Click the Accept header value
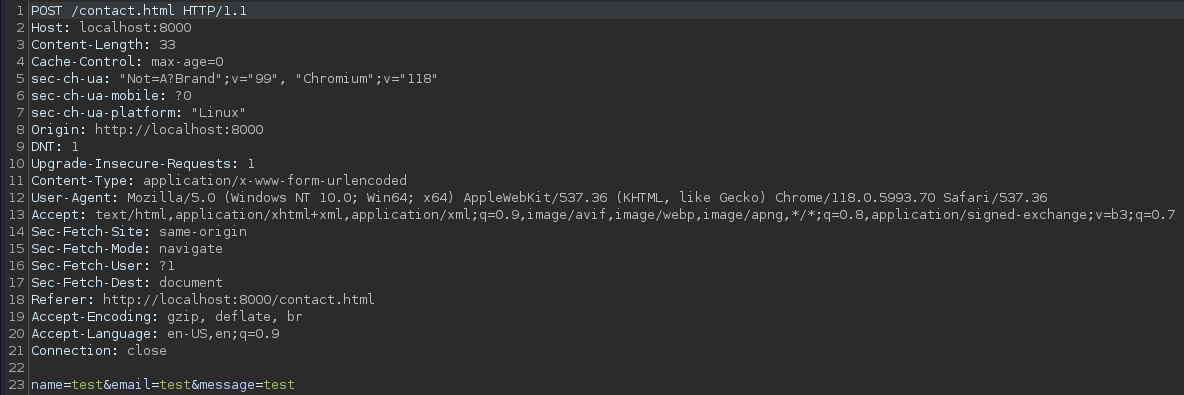Screen dimensions: 1184x395 pos(635,214)
